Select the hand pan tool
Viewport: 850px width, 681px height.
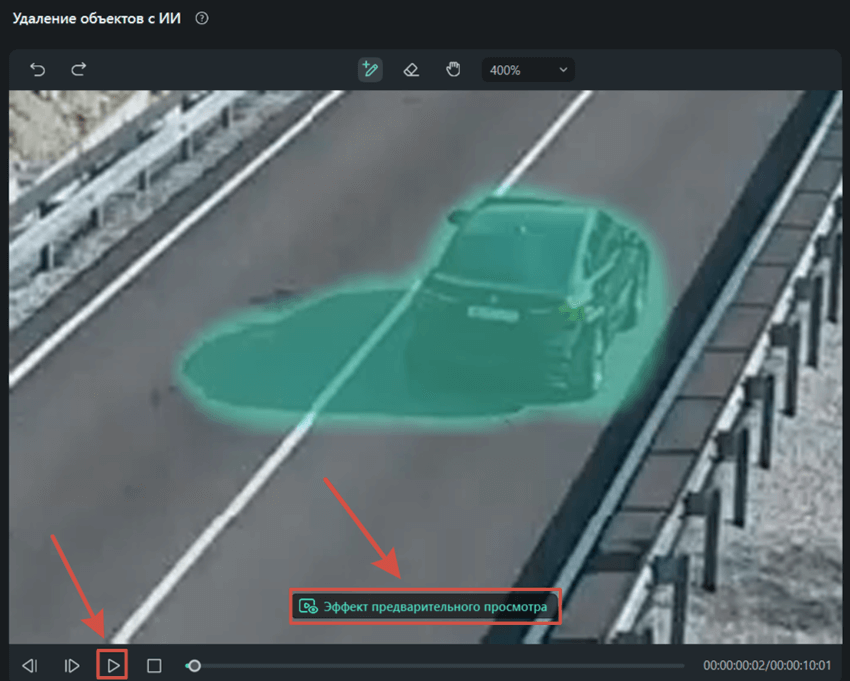(x=453, y=69)
